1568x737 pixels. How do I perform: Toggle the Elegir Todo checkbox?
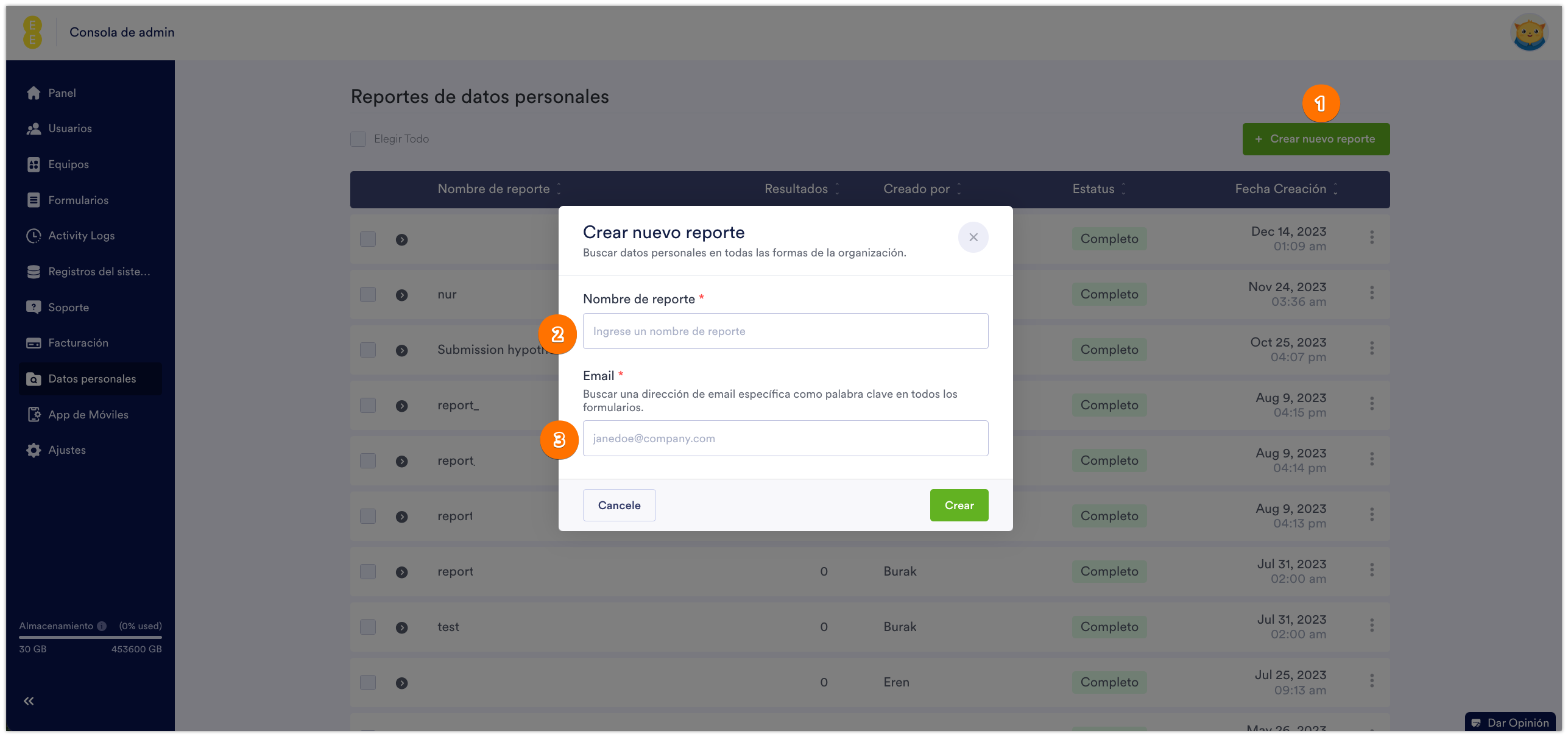pyautogui.click(x=358, y=139)
